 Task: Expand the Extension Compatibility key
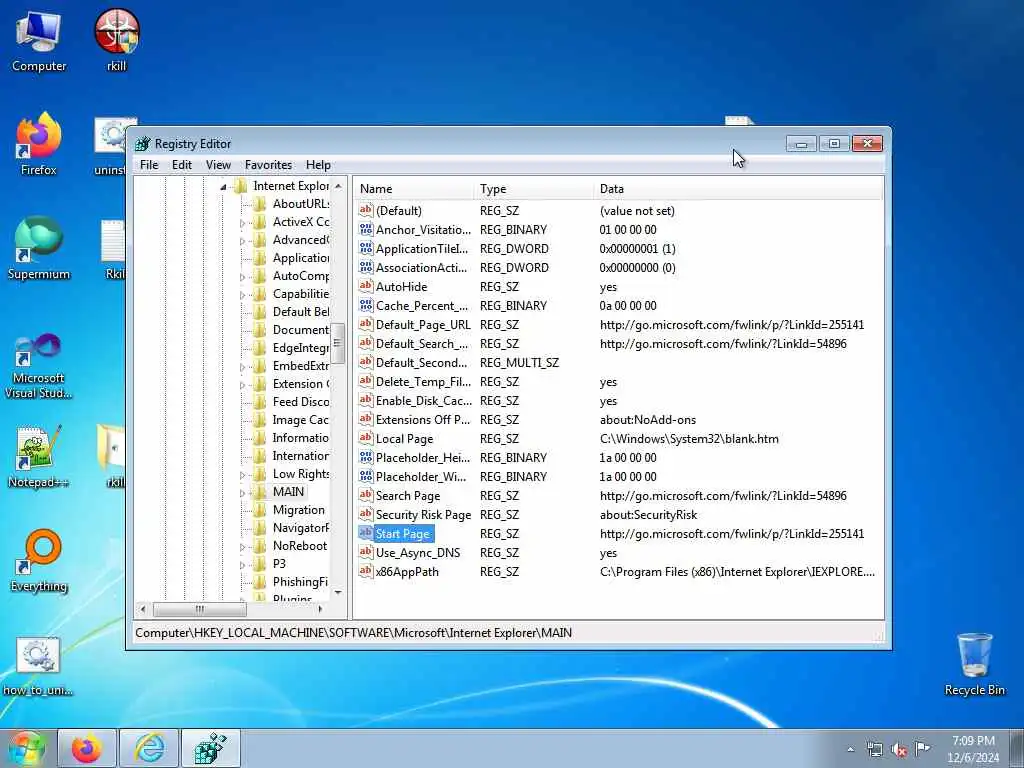pos(242,385)
